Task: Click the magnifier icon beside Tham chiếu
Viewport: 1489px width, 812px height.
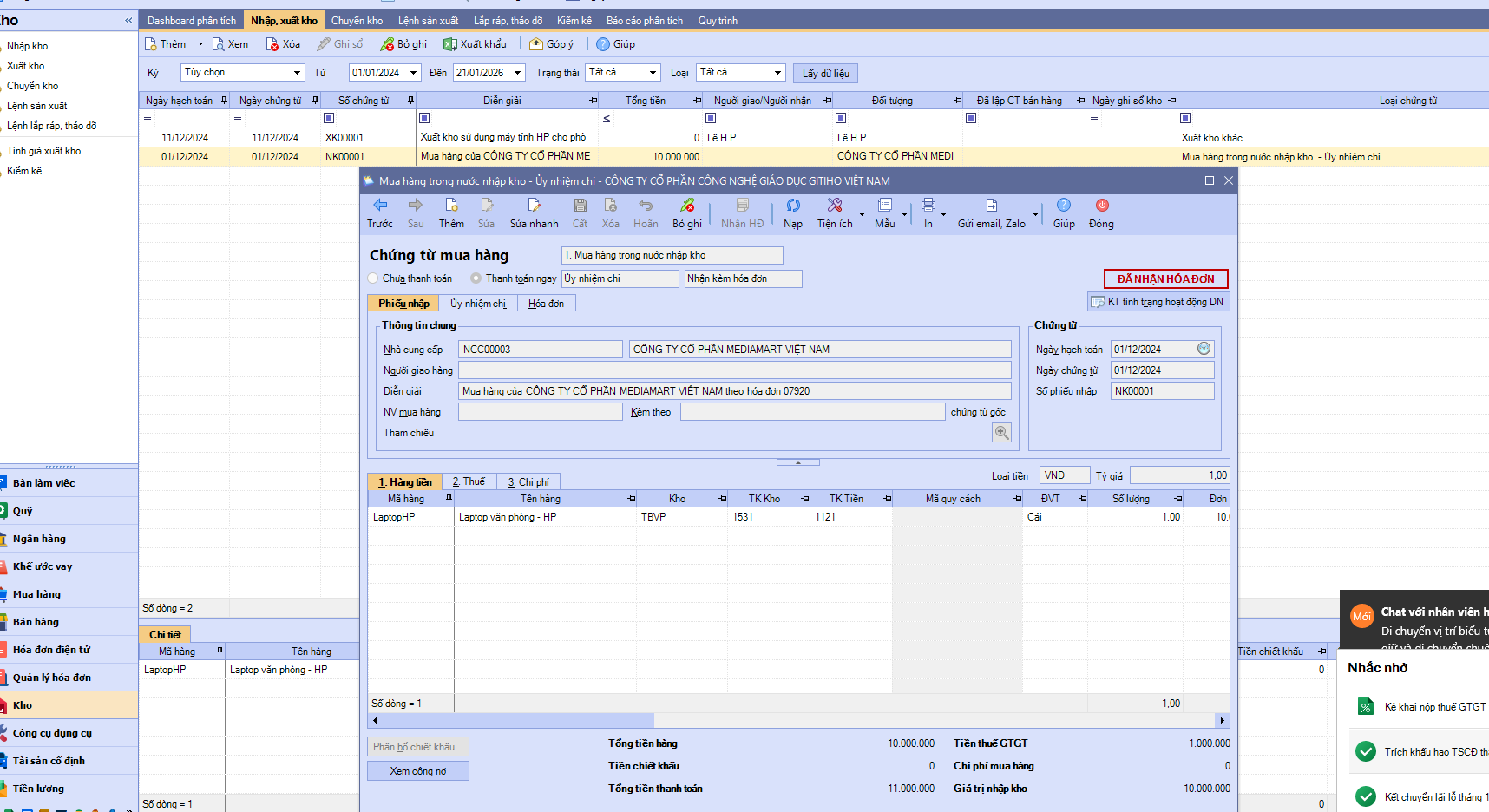Action: point(1001,433)
